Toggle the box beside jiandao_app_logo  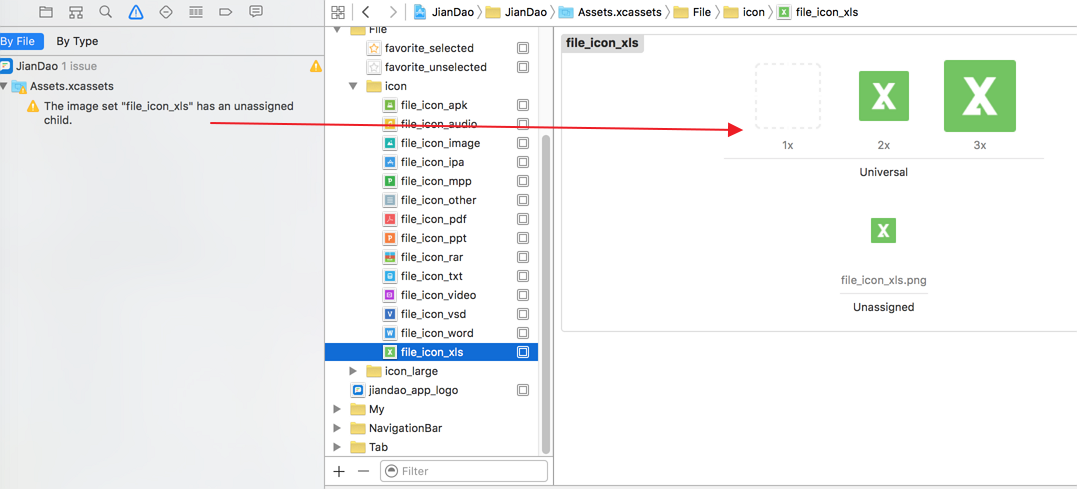pyautogui.click(x=523, y=390)
